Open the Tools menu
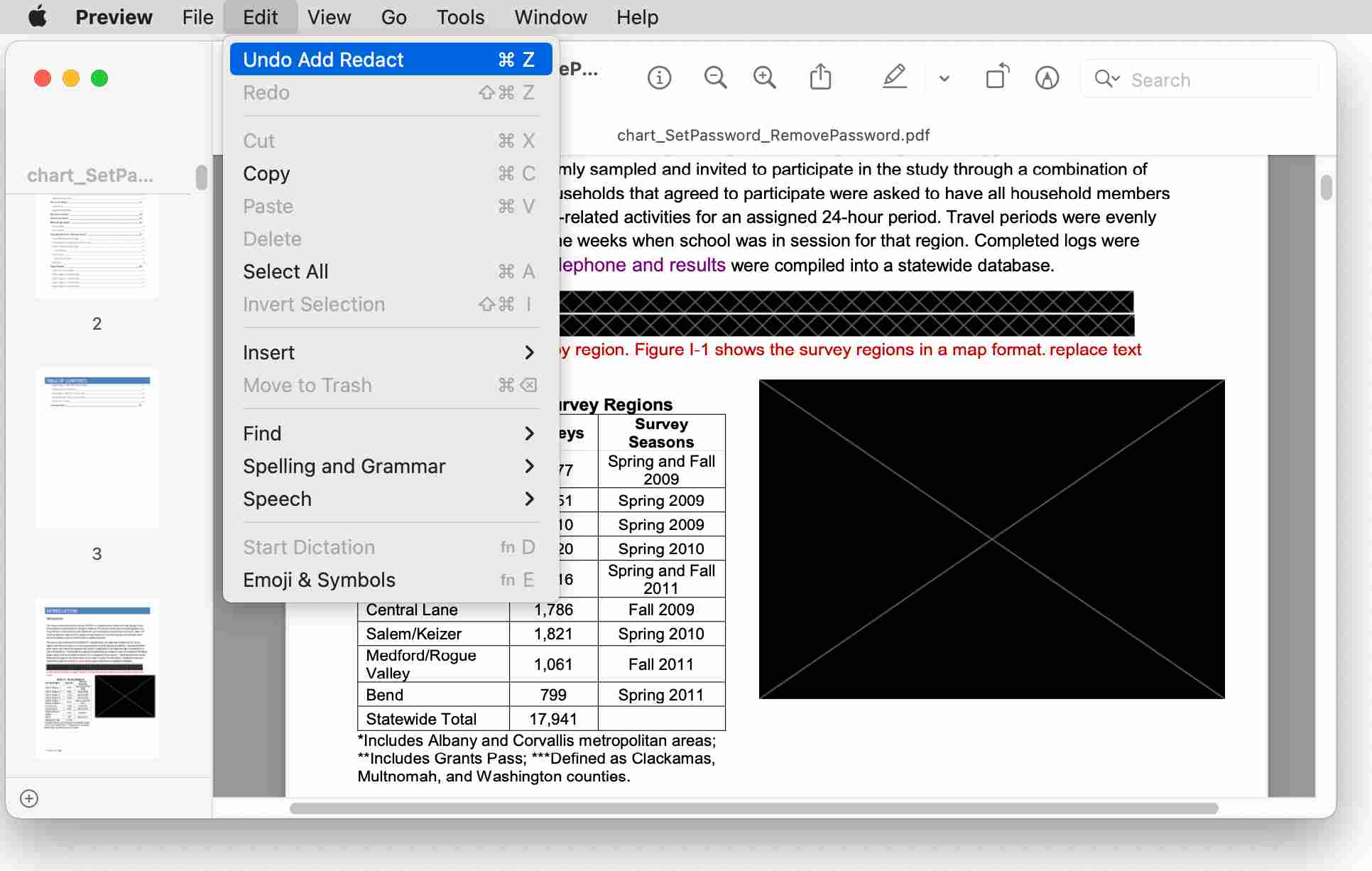The image size is (1372, 871). [459, 16]
